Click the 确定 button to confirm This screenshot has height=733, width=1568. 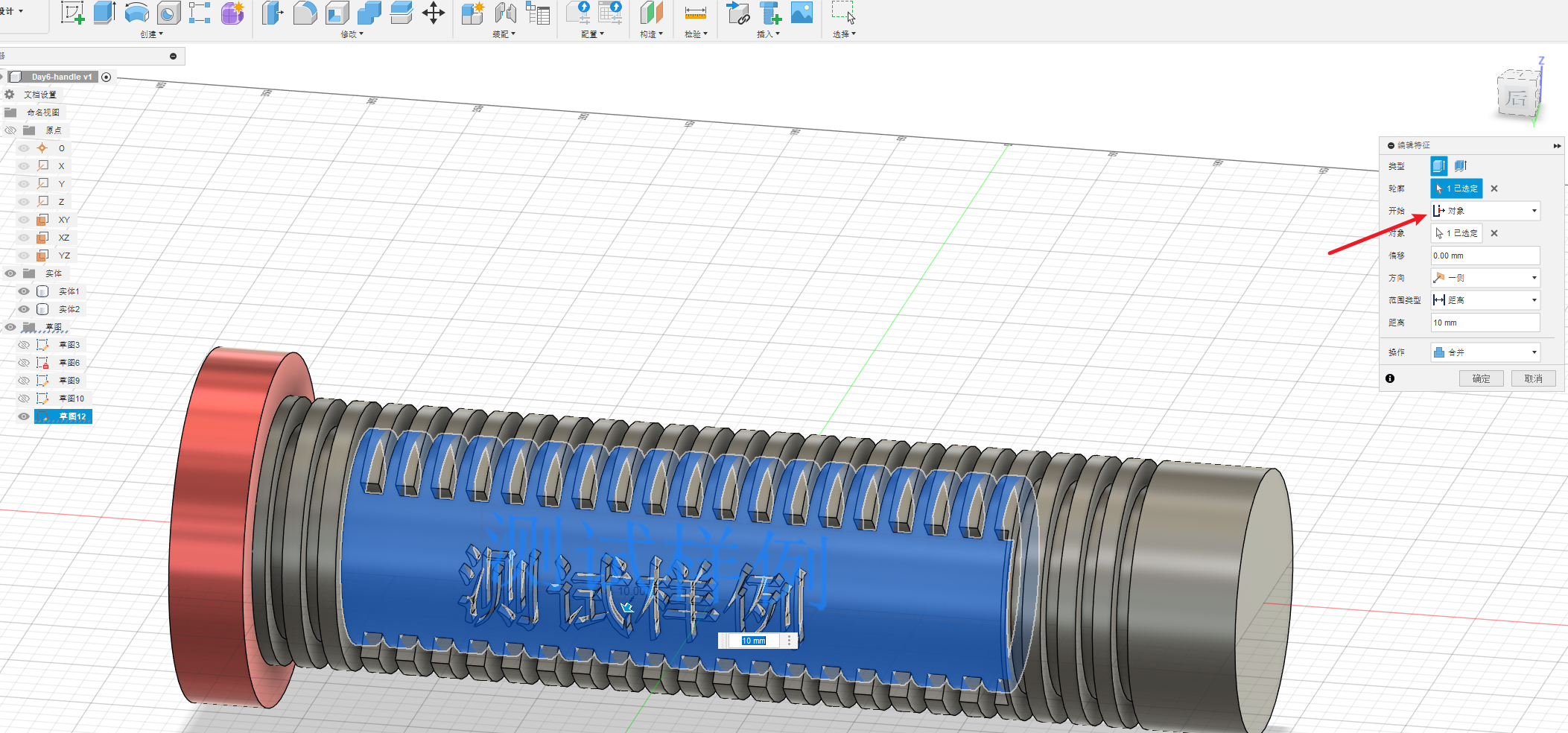pyautogui.click(x=1481, y=378)
